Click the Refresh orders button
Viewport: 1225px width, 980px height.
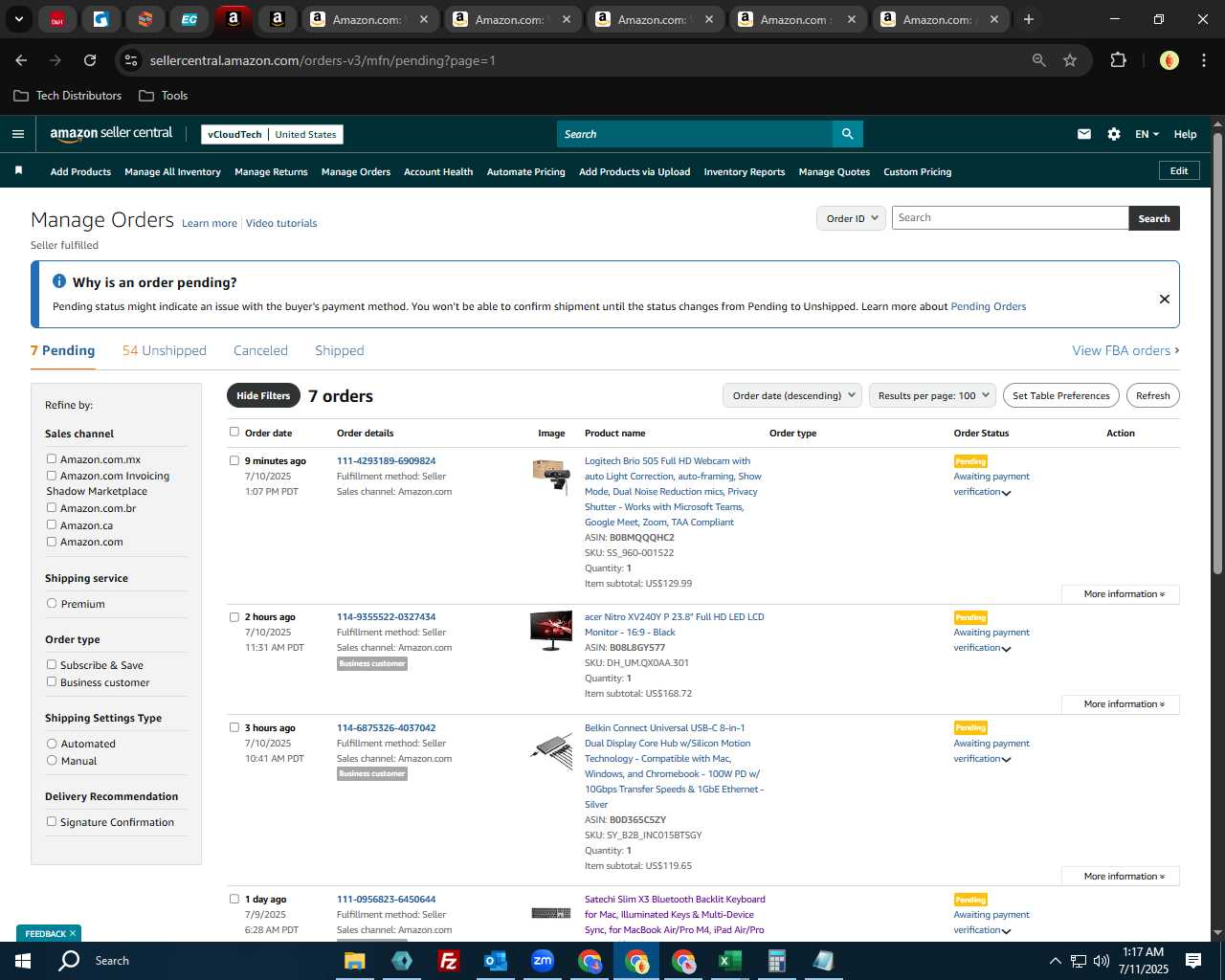point(1152,395)
